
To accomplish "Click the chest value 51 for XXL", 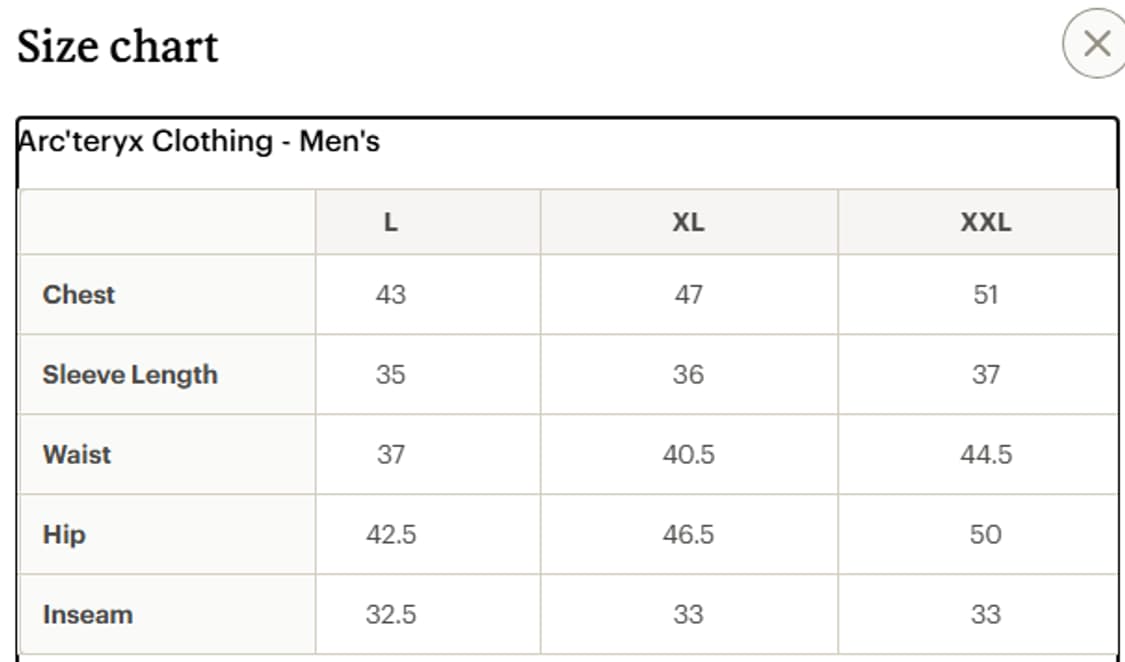I will 986,295.
